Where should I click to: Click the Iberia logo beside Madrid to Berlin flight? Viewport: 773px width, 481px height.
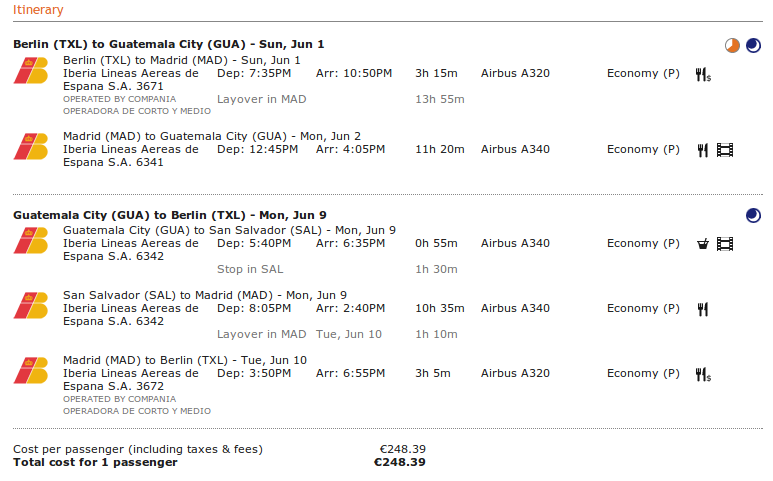(x=31, y=371)
